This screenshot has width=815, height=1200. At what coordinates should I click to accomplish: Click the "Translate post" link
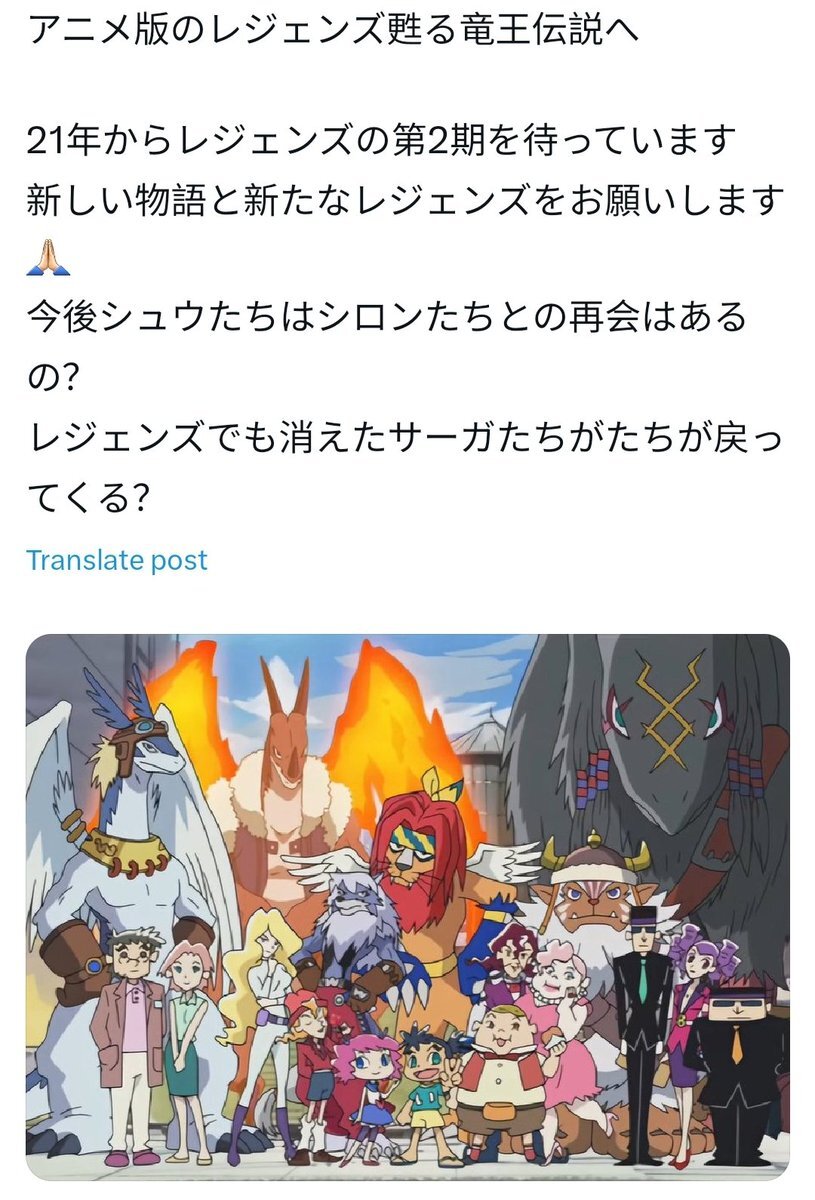click(x=117, y=560)
